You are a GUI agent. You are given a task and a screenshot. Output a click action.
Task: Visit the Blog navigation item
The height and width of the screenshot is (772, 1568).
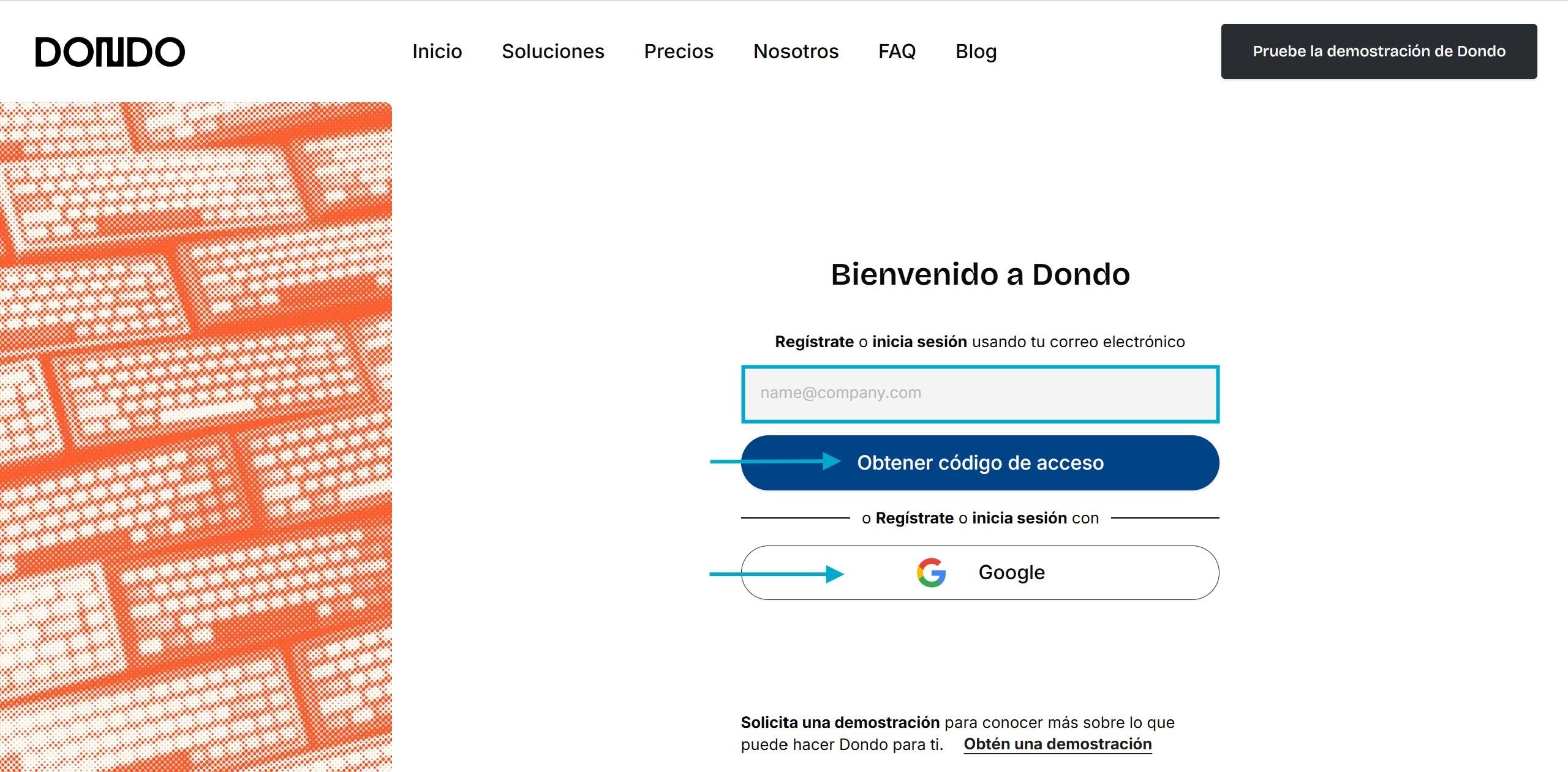coord(976,51)
